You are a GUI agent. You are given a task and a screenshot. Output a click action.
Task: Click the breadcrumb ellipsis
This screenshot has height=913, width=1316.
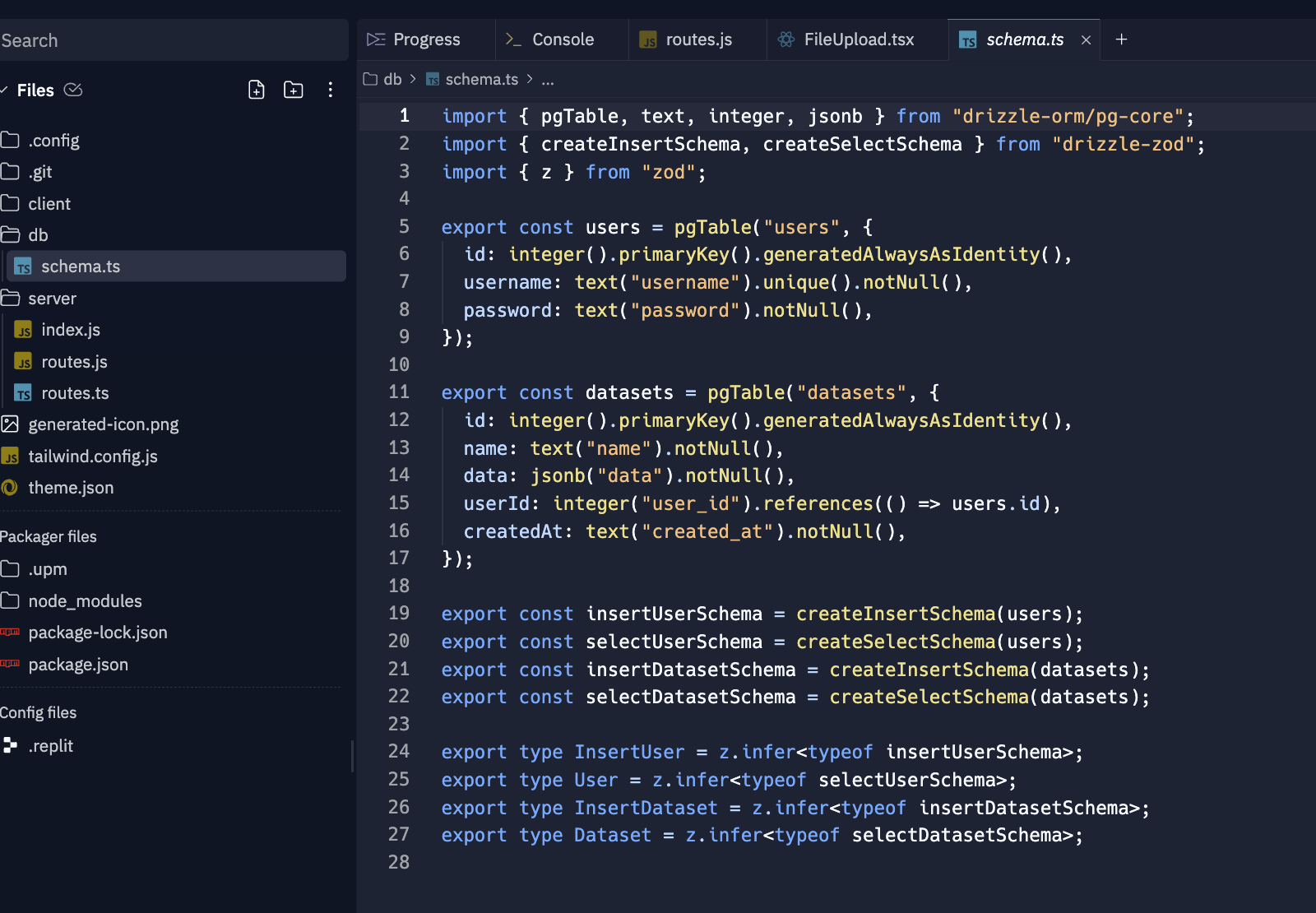coord(548,80)
